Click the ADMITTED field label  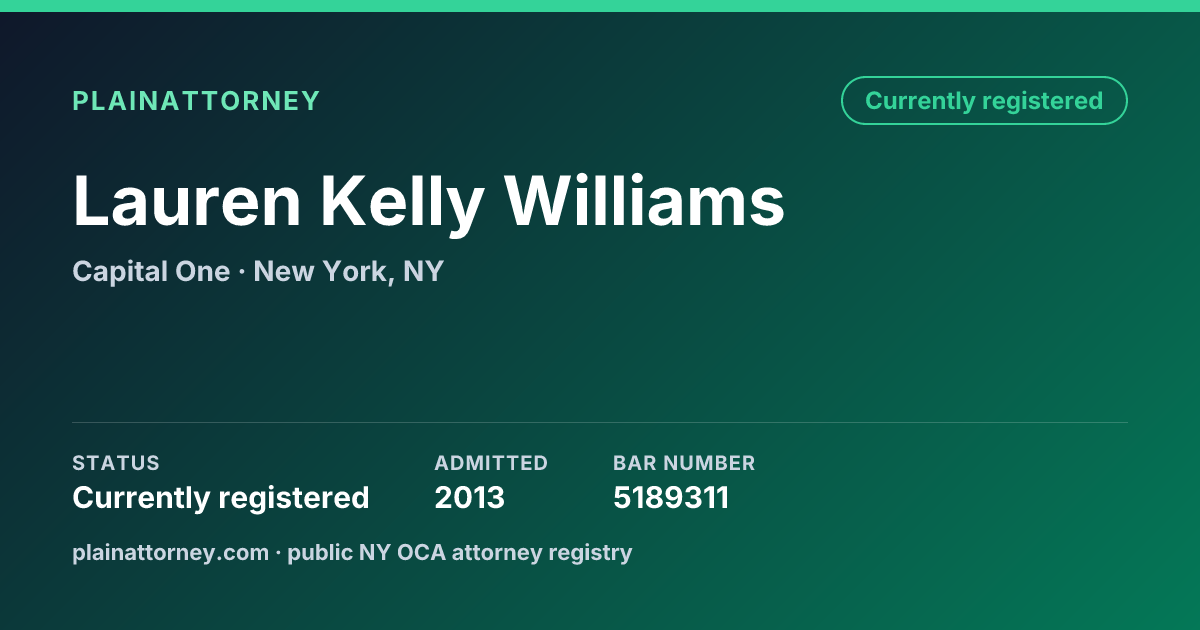(491, 463)
